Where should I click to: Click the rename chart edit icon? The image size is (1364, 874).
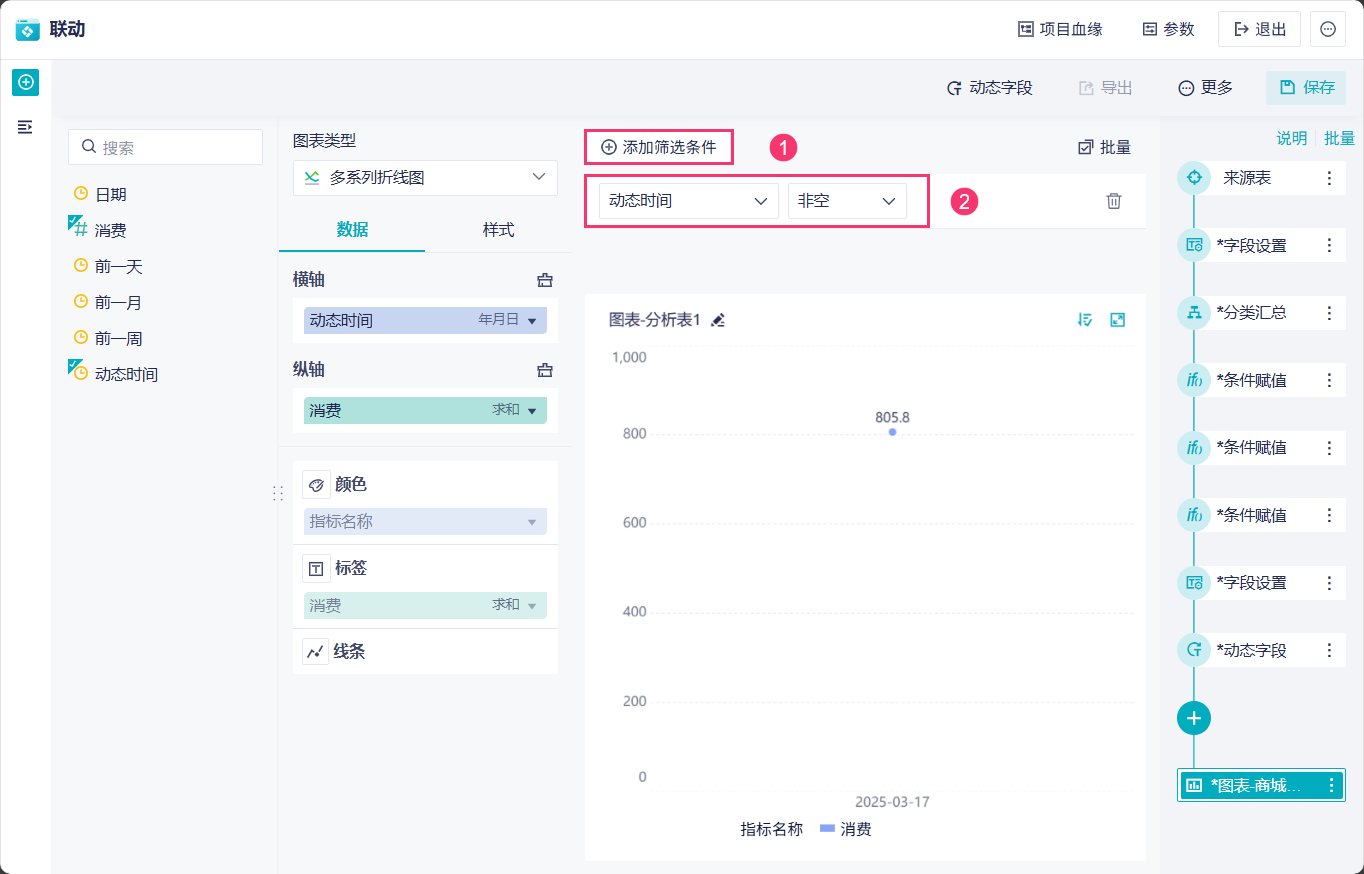[x=717, y=320]
